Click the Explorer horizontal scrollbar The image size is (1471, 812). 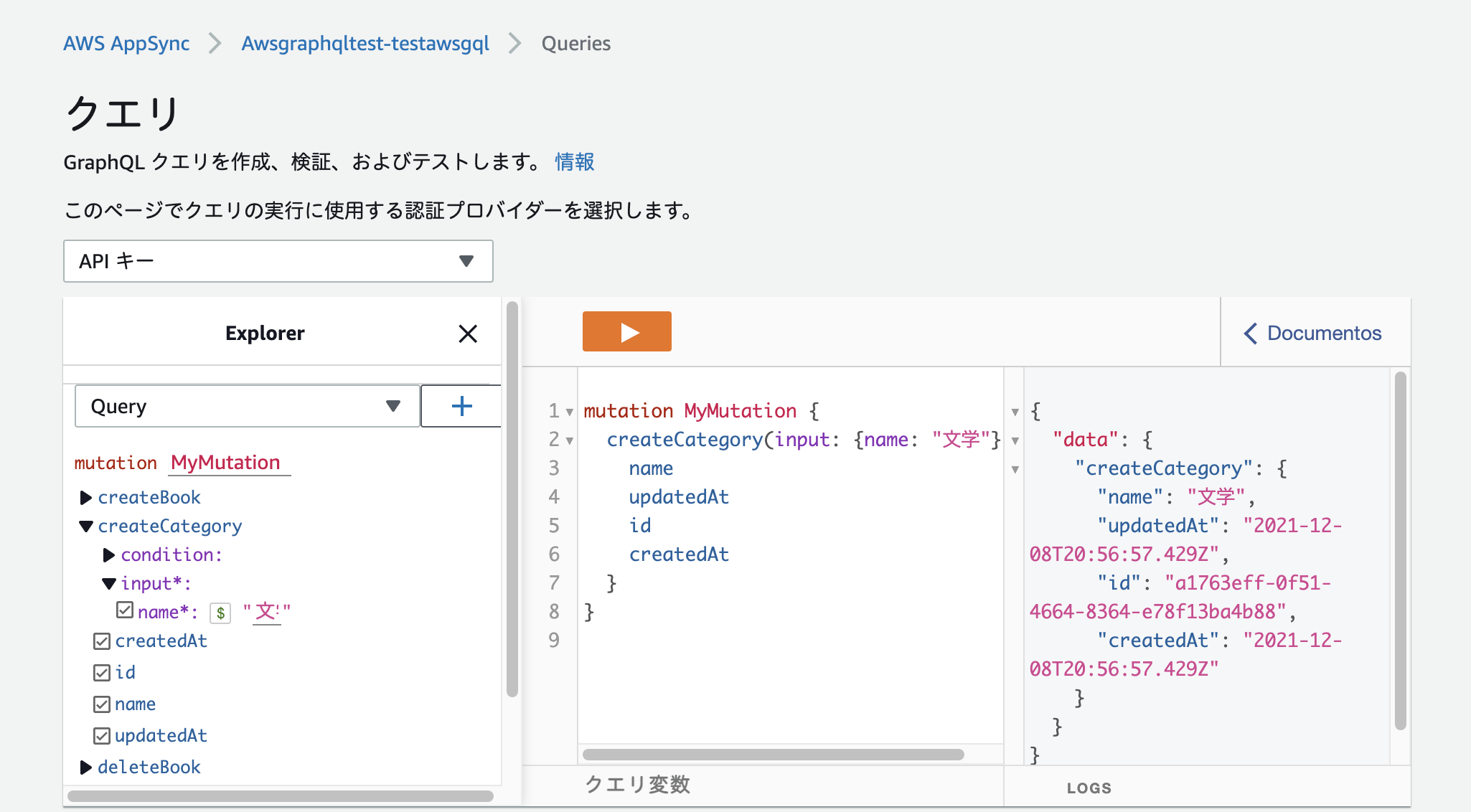[280, 796]
